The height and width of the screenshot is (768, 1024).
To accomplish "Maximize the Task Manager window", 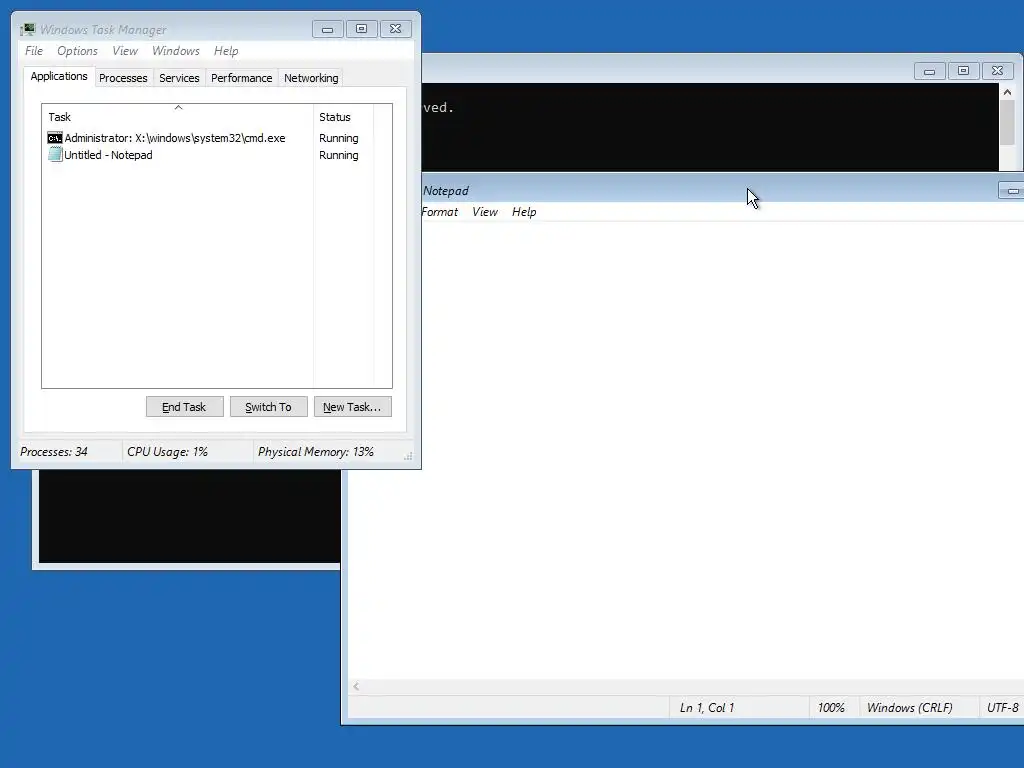I will pos(361,29).
